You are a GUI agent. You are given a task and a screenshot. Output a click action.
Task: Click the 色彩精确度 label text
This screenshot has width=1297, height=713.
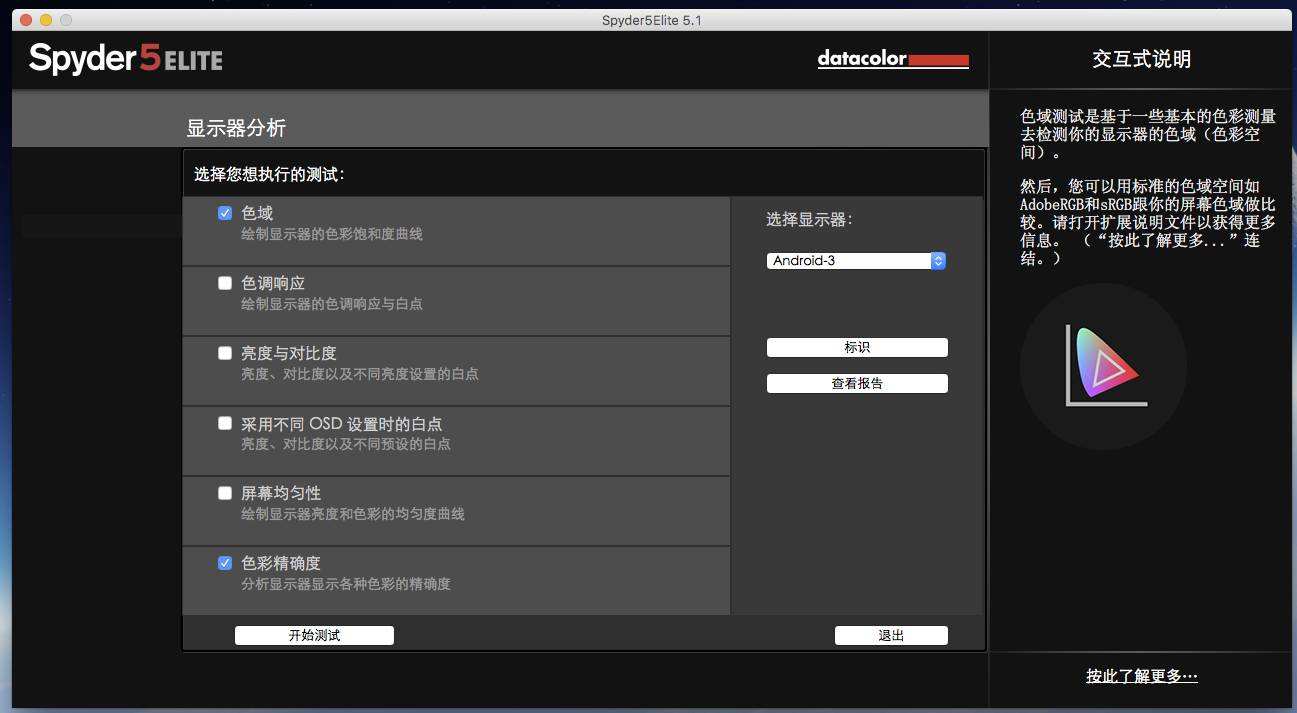tap(281, 563)
